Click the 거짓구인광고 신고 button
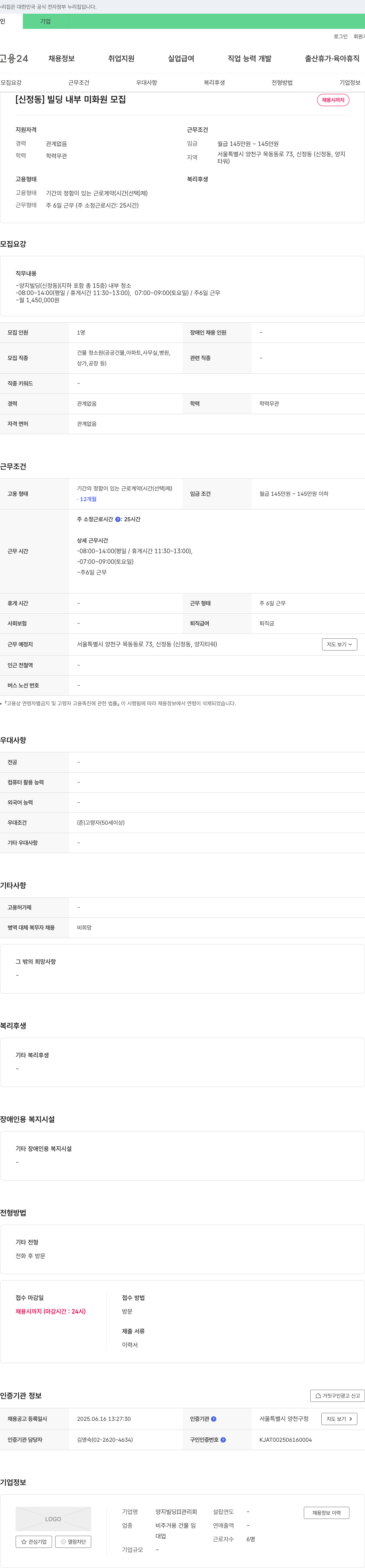Image resolution: width=365 pixels, height=1568 pixels. pyautogui.click(x=337, y=1396)
